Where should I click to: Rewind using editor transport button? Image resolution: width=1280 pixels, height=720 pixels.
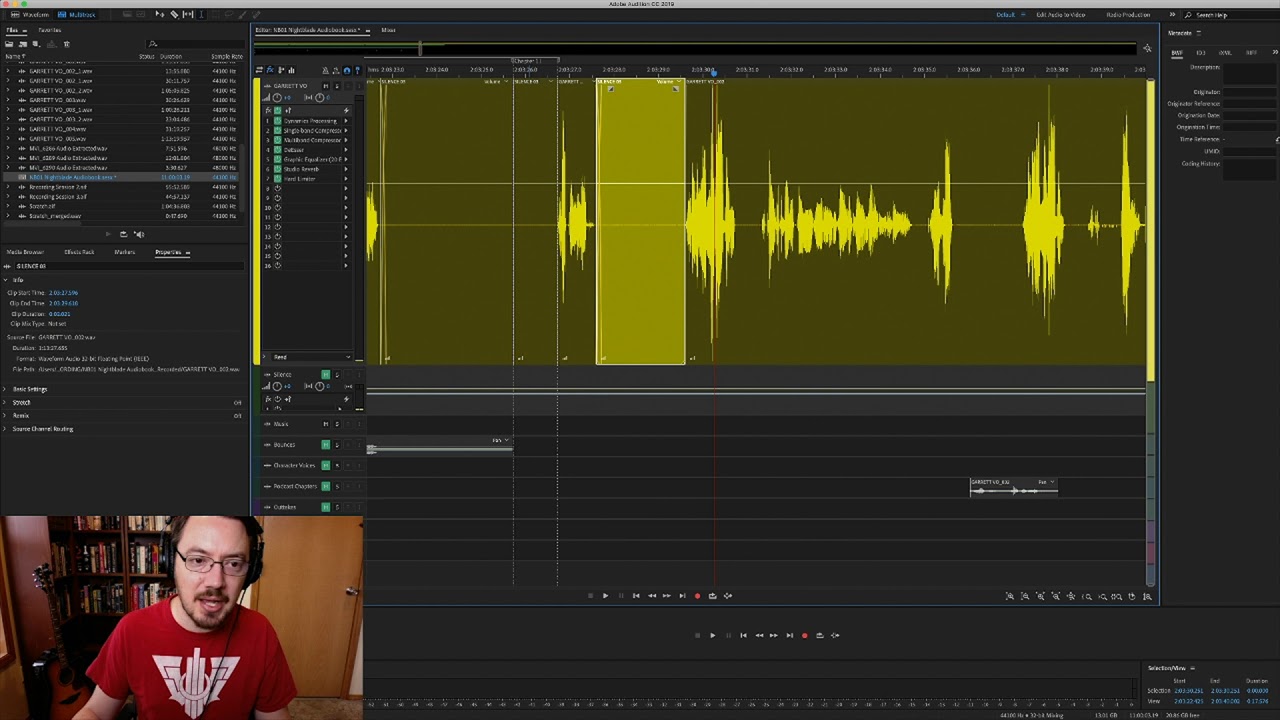pos(652,596)
